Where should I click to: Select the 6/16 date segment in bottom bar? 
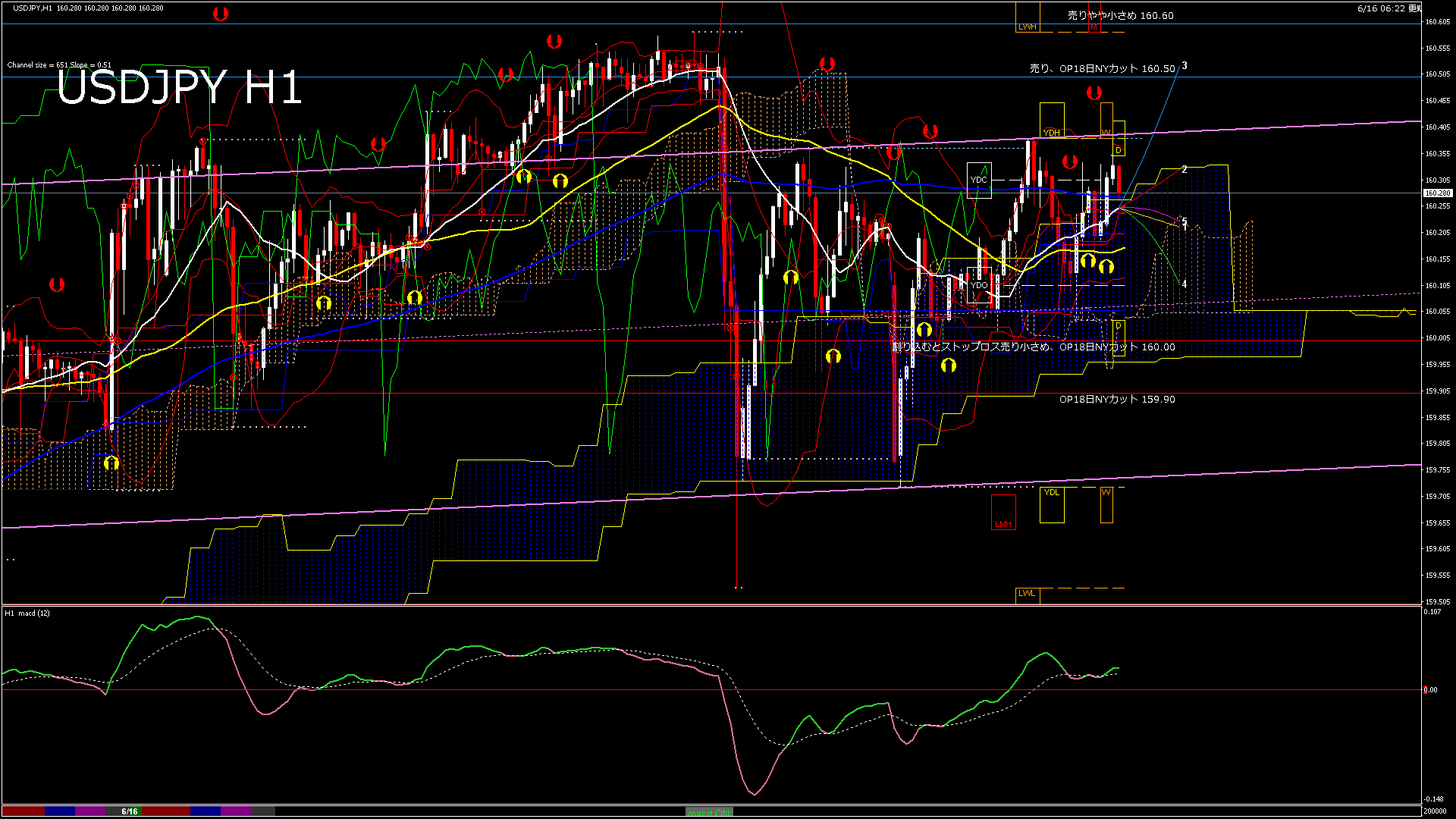130,811
